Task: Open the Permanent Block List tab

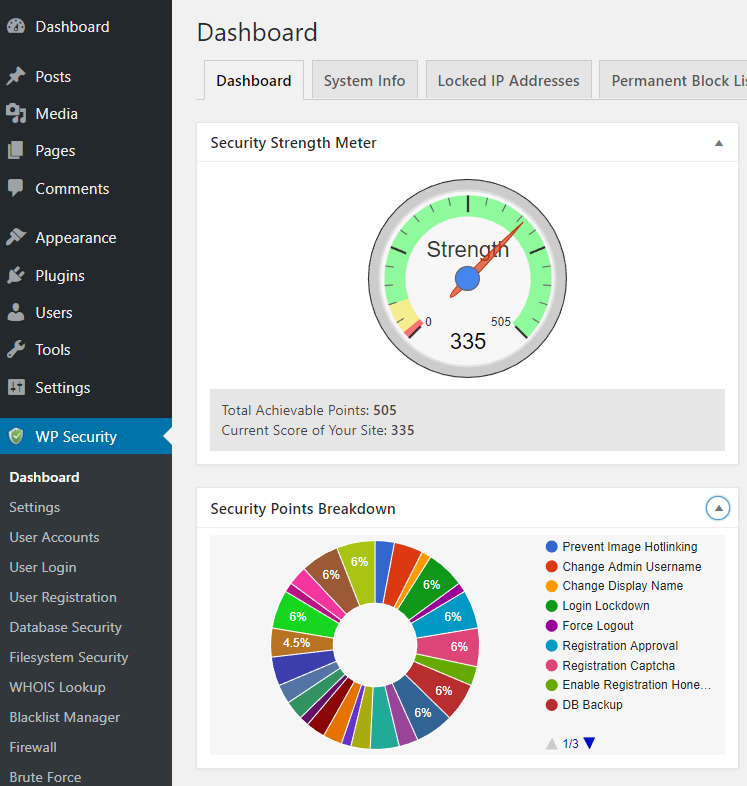Action: pyautogui.click(x=673, y=80)
